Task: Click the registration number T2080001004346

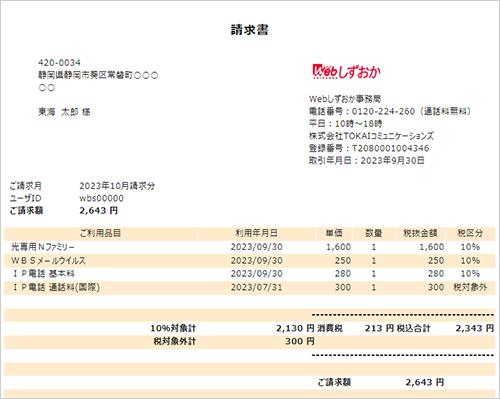Action: (391, 148)
